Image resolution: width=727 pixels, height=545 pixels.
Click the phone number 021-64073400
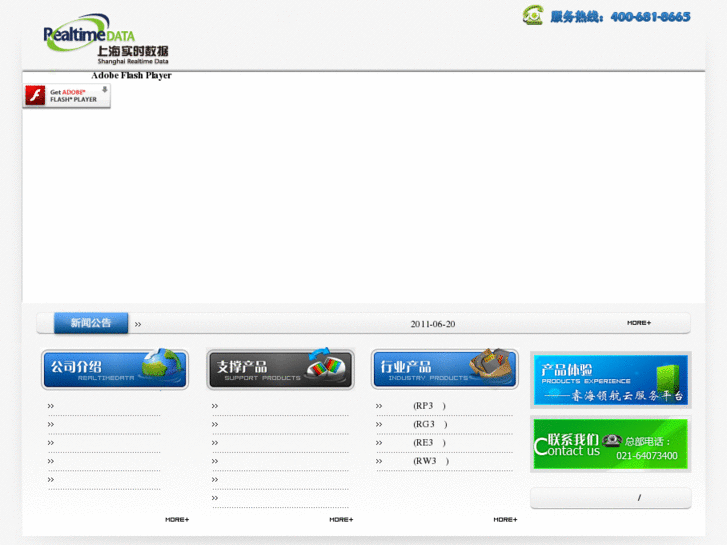[x=647, y=456]
